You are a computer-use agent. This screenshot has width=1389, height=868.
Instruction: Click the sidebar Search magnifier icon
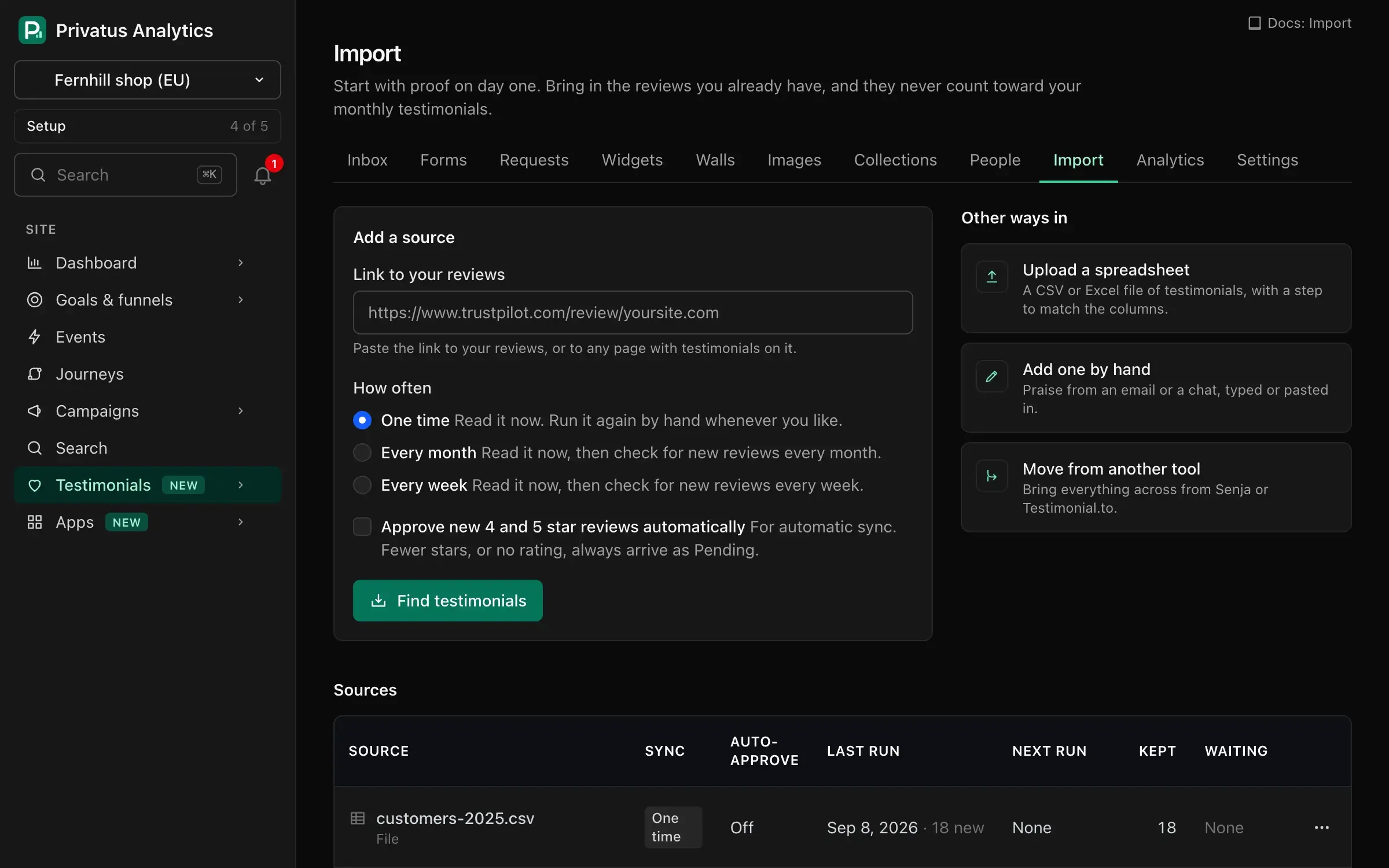pyautogui.click(x=35, y=448)
